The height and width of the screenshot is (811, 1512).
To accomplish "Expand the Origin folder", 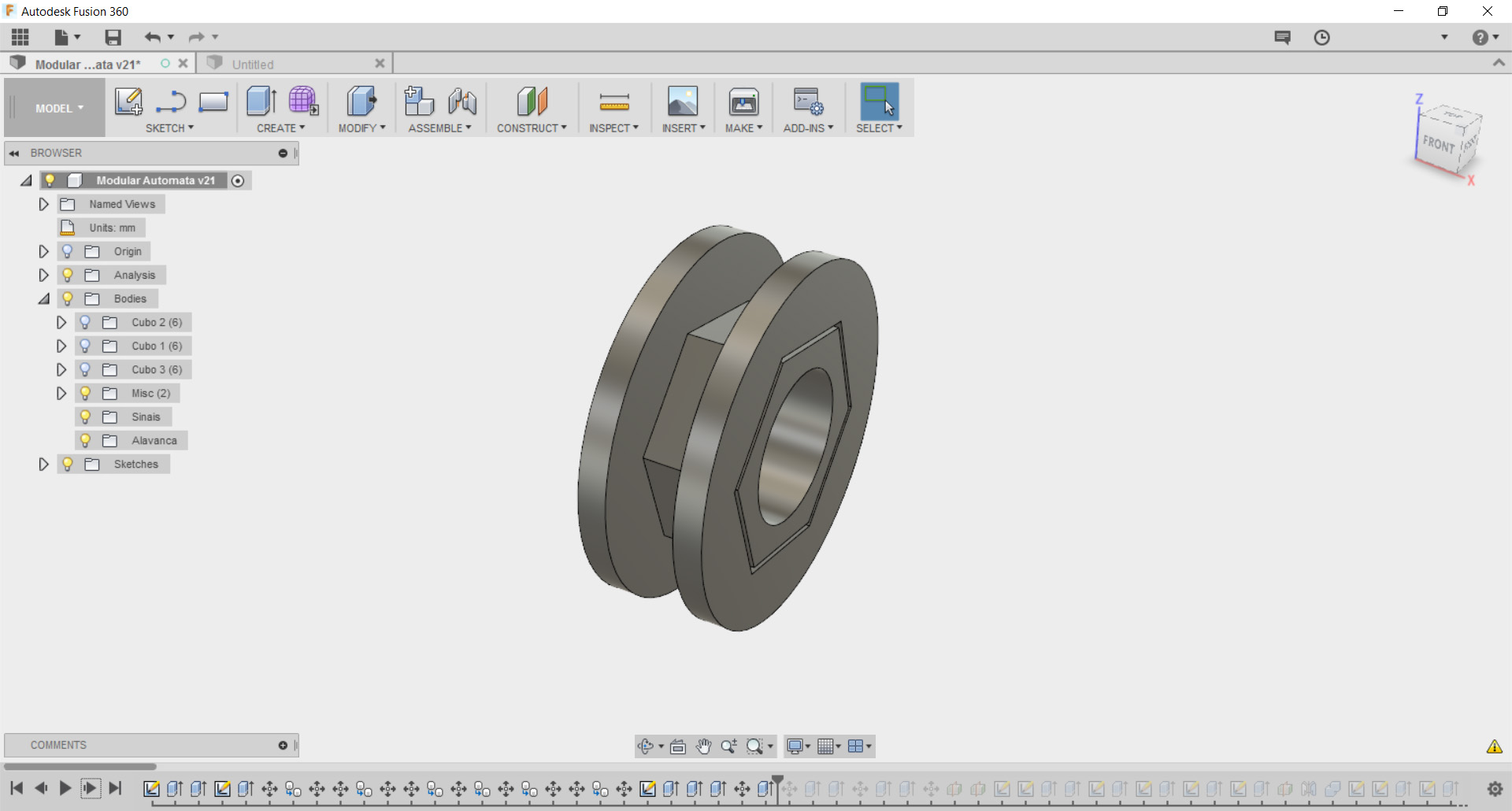I will [44, 251].
